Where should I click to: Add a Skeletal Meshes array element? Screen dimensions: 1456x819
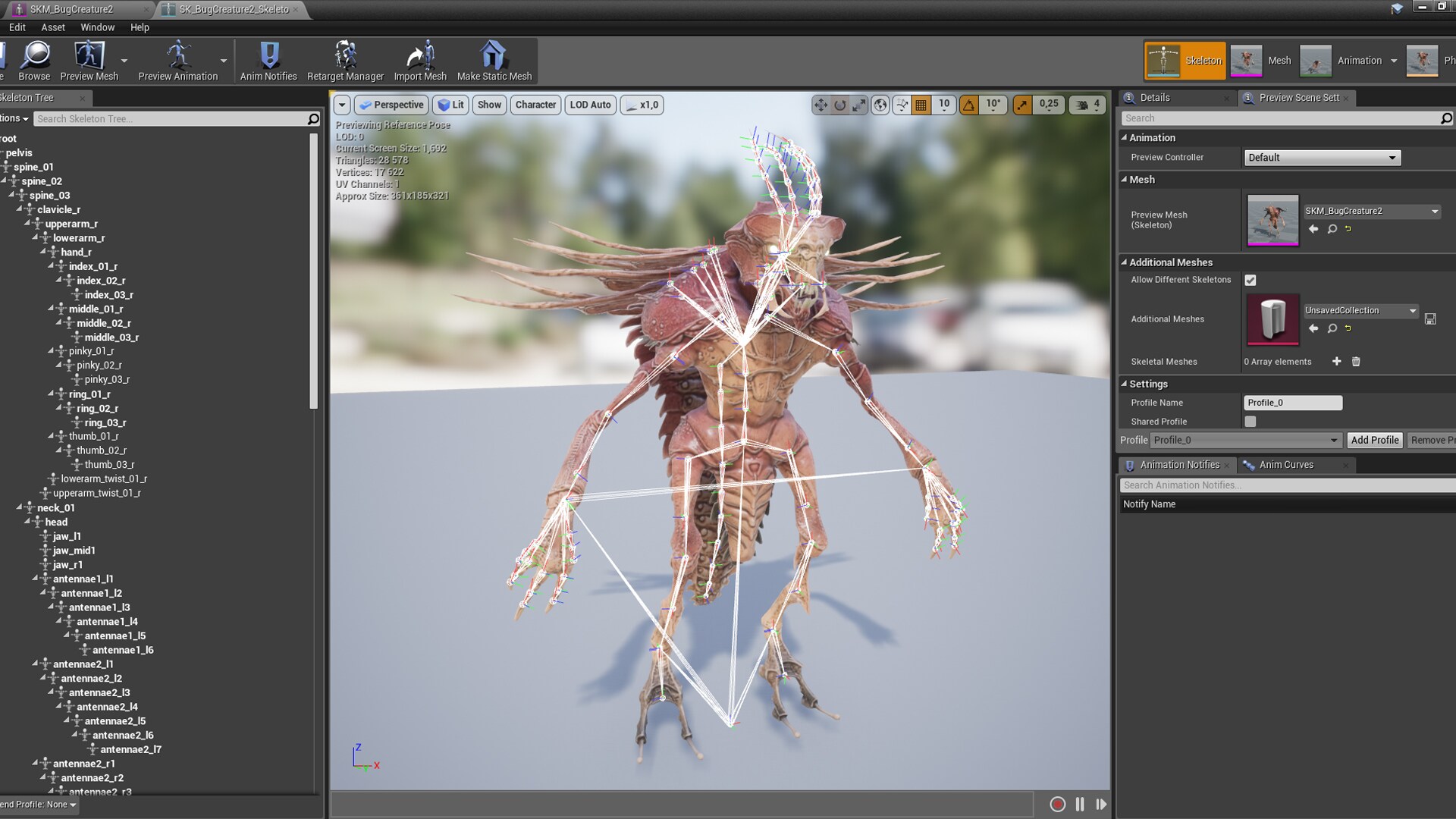coord(1336,362)
